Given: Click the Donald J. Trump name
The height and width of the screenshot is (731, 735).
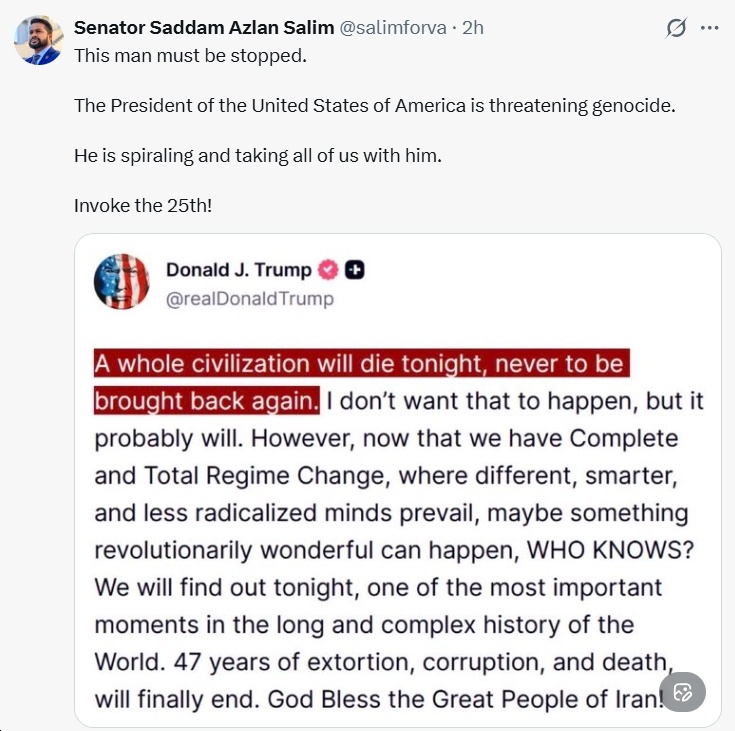Looking at the screenshot, I should [x=238, y=270].
